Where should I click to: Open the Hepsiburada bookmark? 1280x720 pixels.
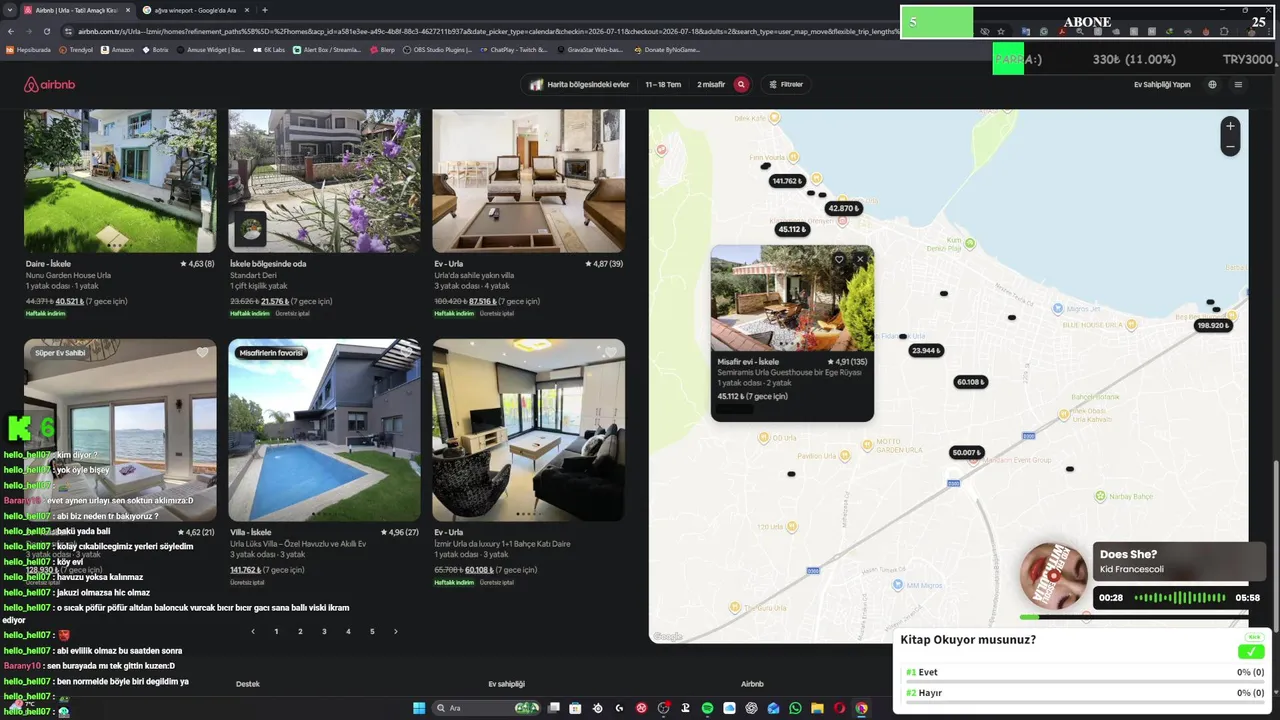(28, 49)
